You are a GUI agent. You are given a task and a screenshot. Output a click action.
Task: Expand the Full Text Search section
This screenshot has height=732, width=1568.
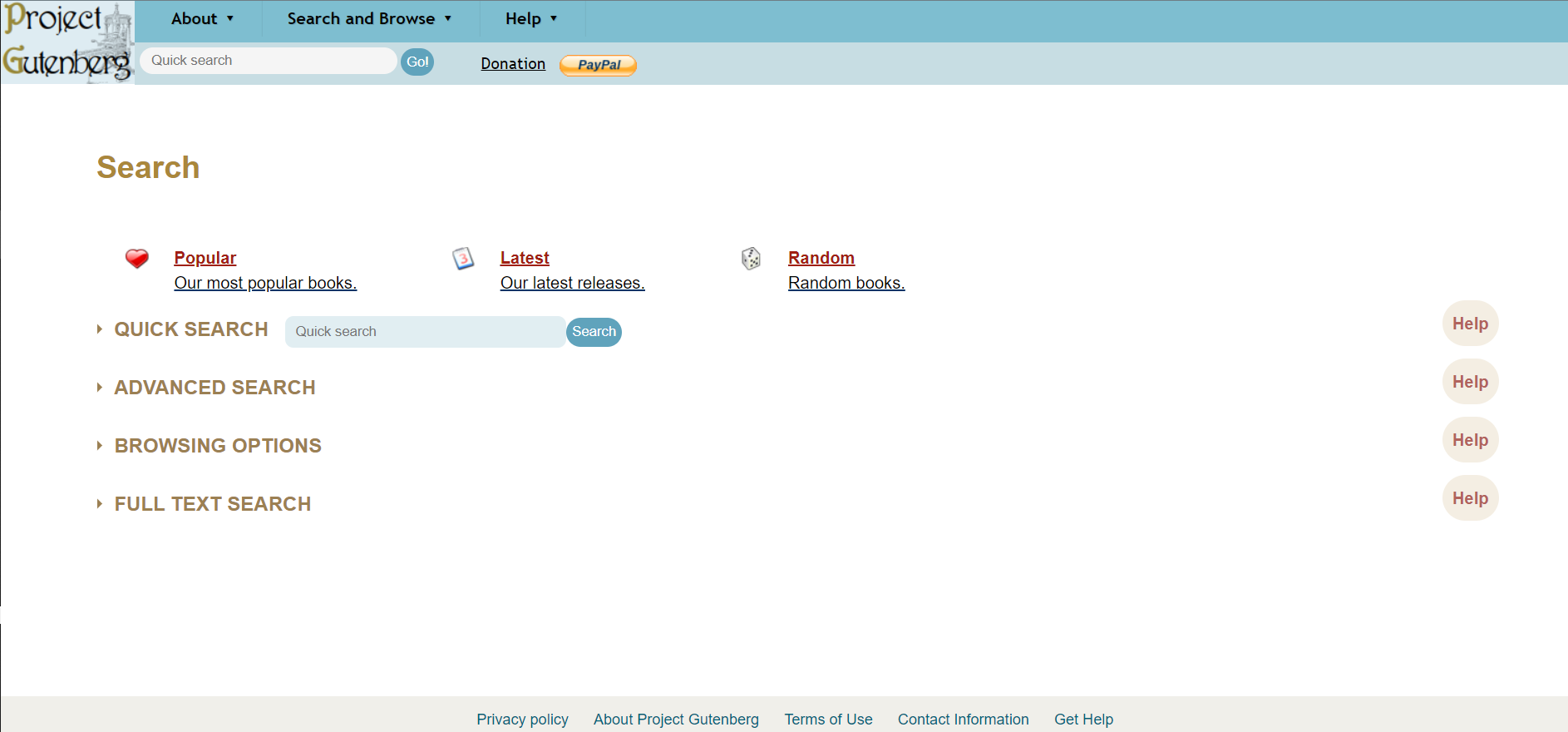click(212, 504)
